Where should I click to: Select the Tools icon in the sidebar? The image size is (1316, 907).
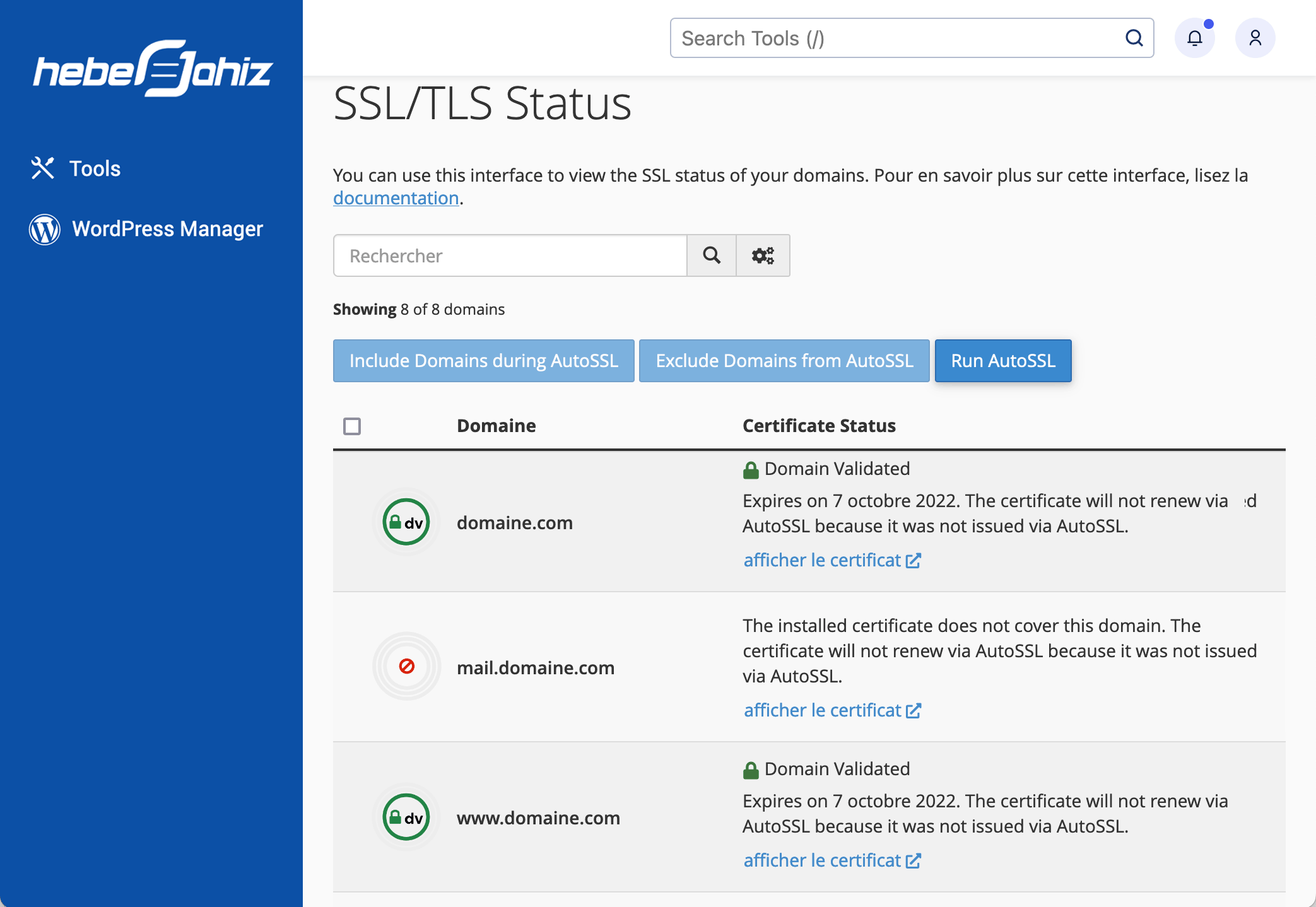point(43,168)
